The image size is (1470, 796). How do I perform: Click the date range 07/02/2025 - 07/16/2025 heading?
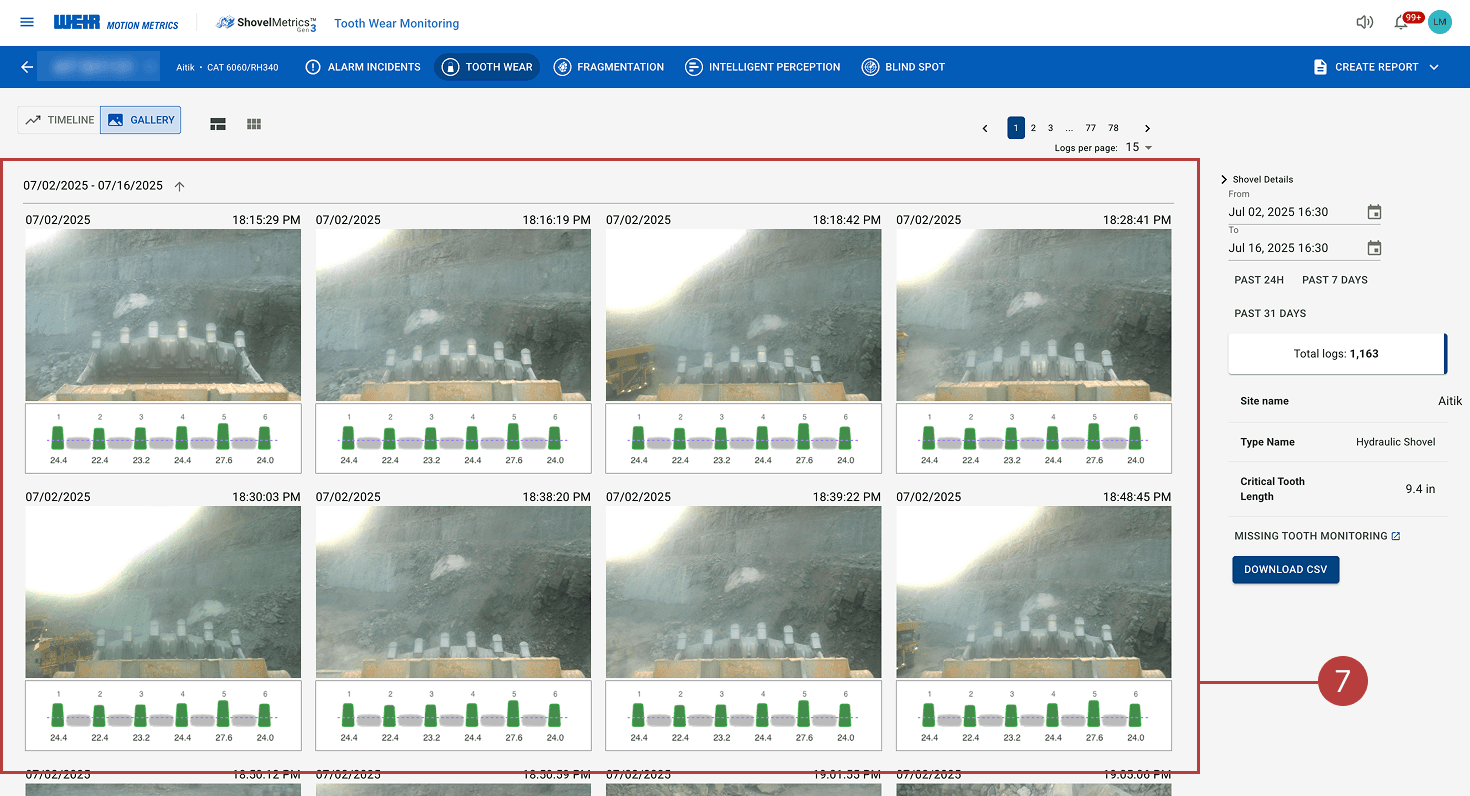[x=93, y=186]
